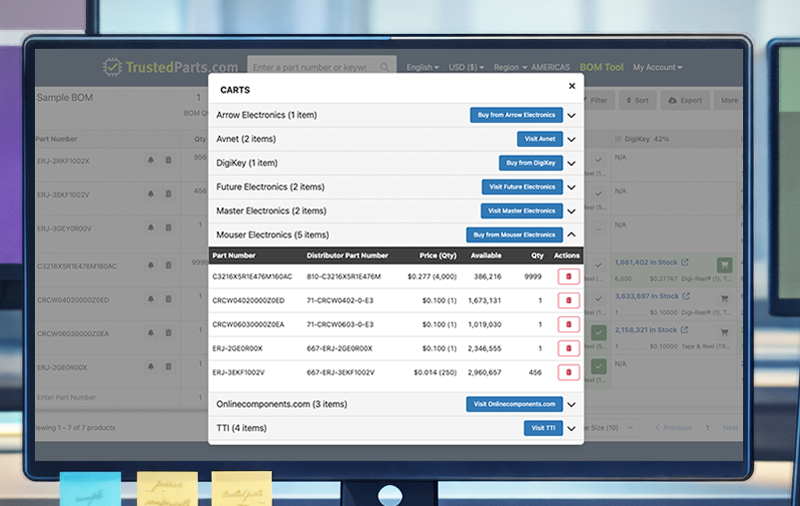Click cart icon beside 3,633,697 In Stock

(x=724, y=298)
